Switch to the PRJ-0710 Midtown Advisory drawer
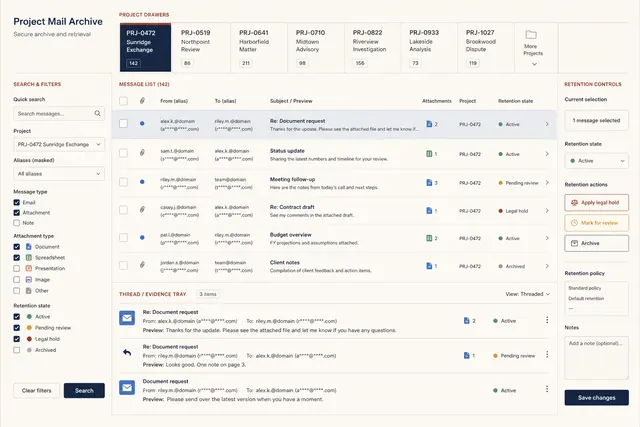The height and width of the screenshot is (427, 640). [316, 48]
